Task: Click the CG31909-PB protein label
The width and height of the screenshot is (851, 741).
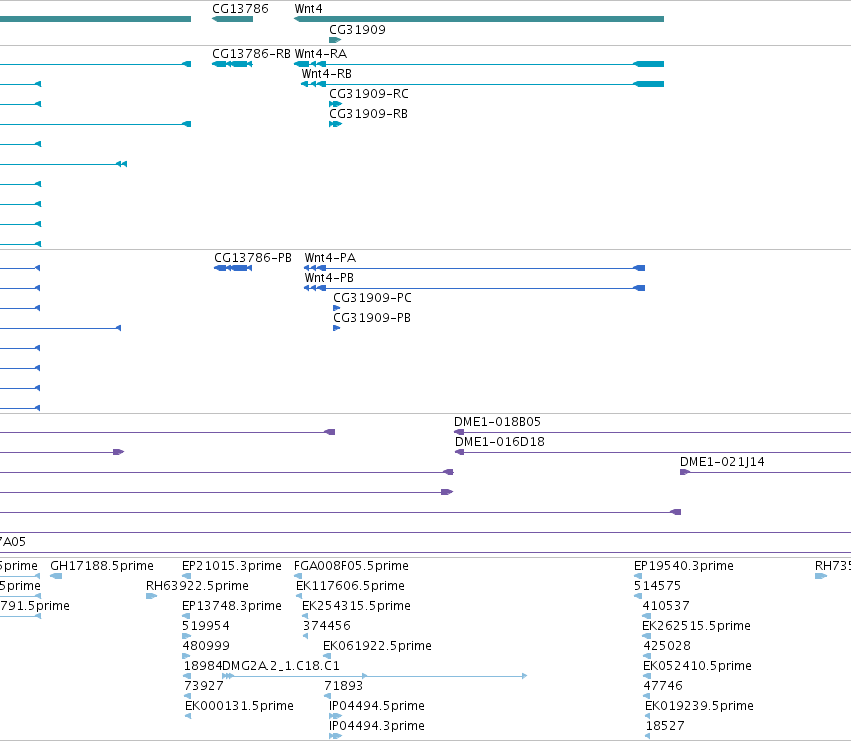Action: (x=372, y=318)
